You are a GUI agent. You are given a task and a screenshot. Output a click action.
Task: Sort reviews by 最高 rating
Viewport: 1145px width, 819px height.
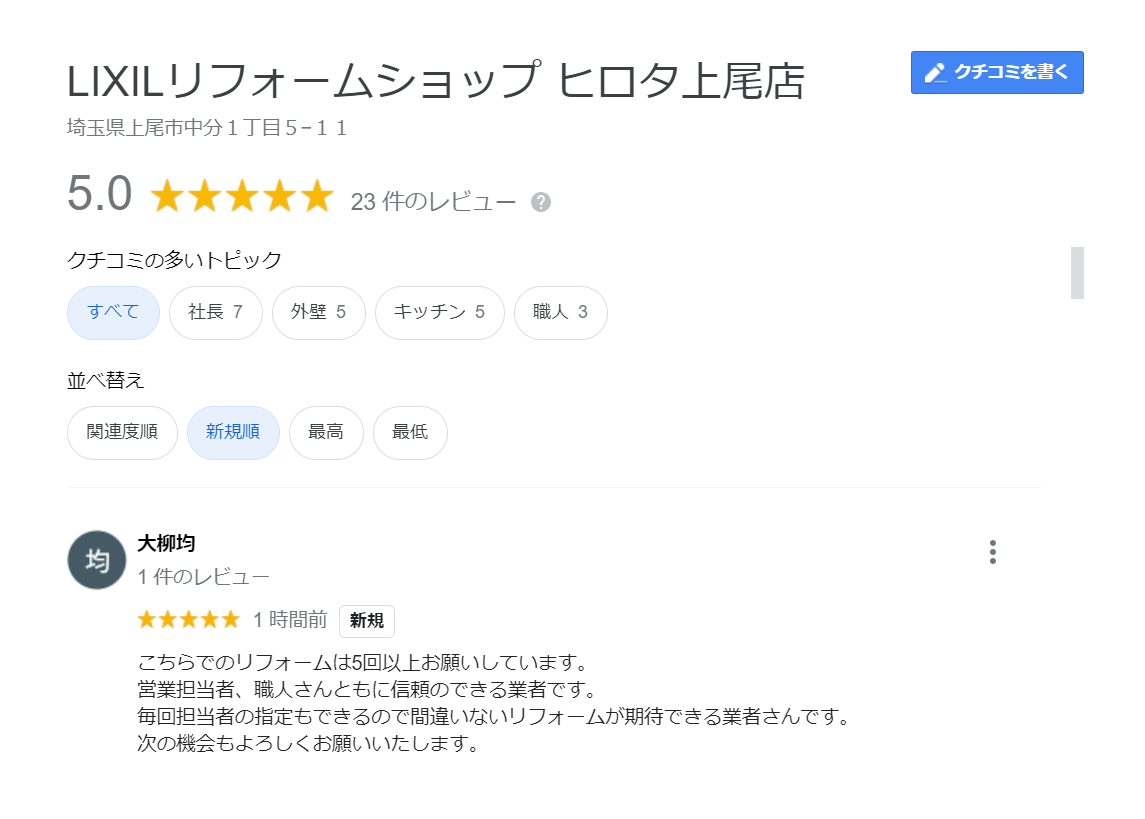326,432
